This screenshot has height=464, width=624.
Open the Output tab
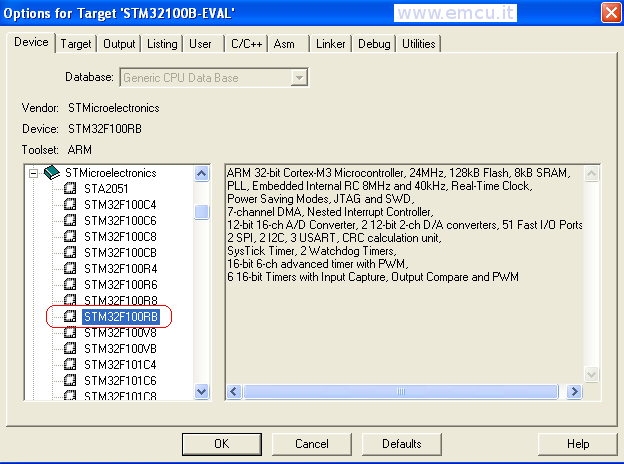click(119, 44)
